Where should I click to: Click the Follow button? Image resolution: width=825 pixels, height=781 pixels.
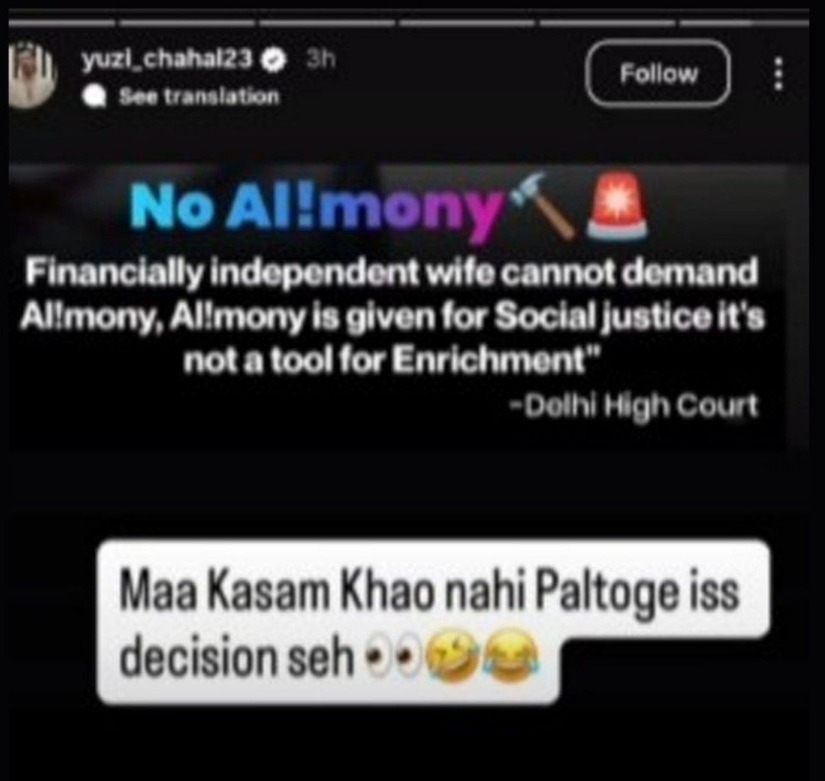pos(658,74)
